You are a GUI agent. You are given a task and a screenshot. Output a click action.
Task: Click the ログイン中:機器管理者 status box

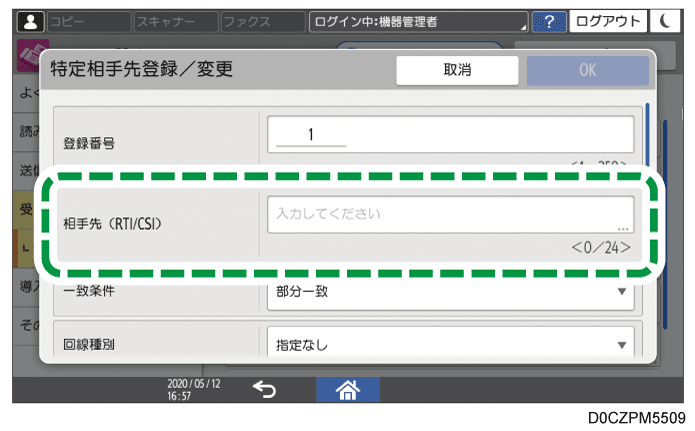(418, 21)
